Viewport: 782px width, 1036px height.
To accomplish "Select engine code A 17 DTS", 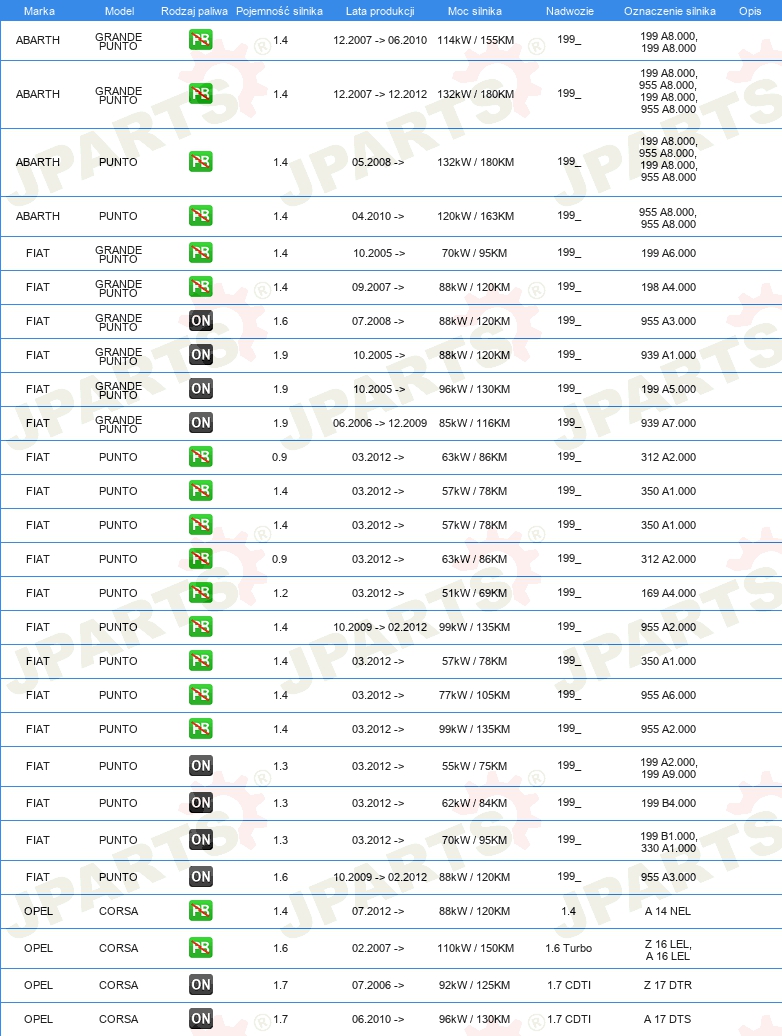I will point(668,1019).
